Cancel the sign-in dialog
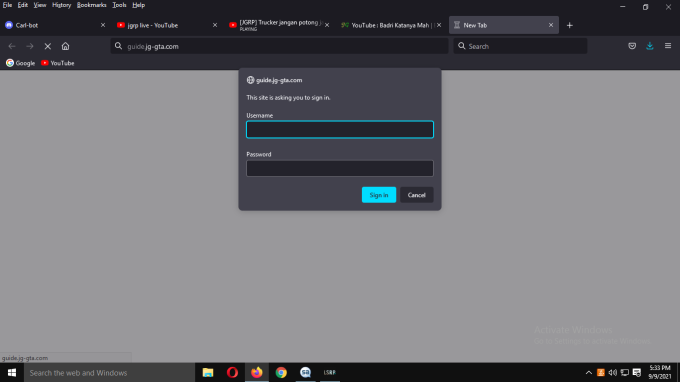This screenshot has width=680, height=382. click(416, 195)
